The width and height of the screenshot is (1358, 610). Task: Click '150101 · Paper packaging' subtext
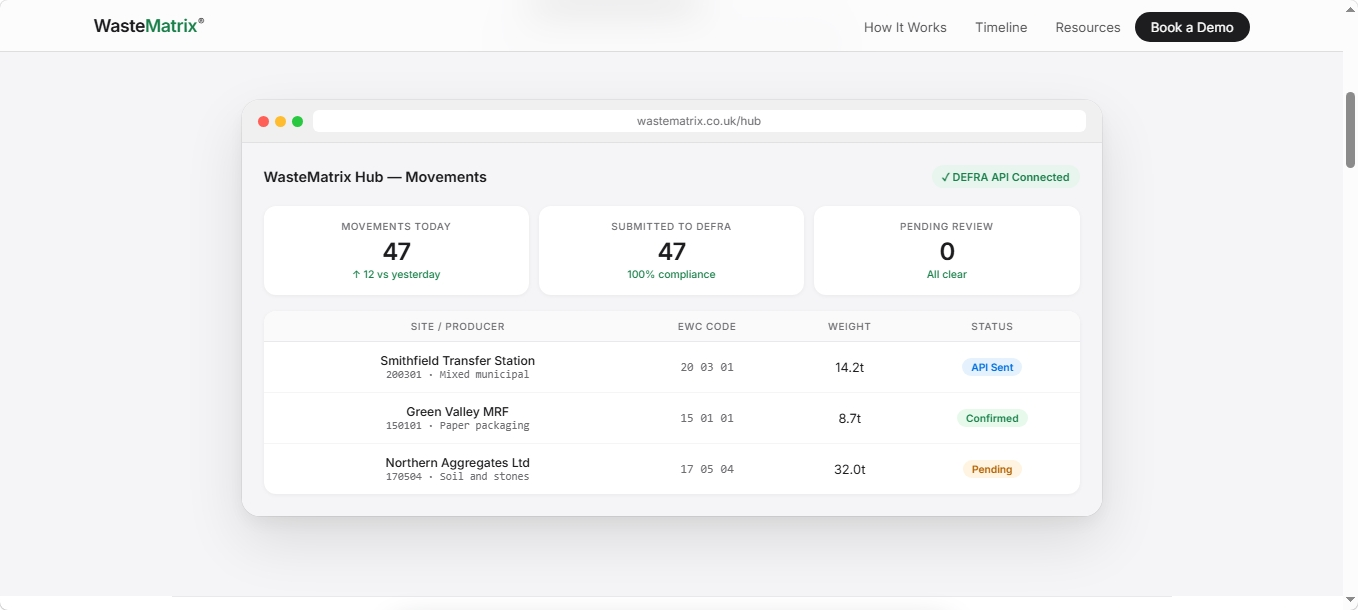pyautogui.click(x=458, y=426)
